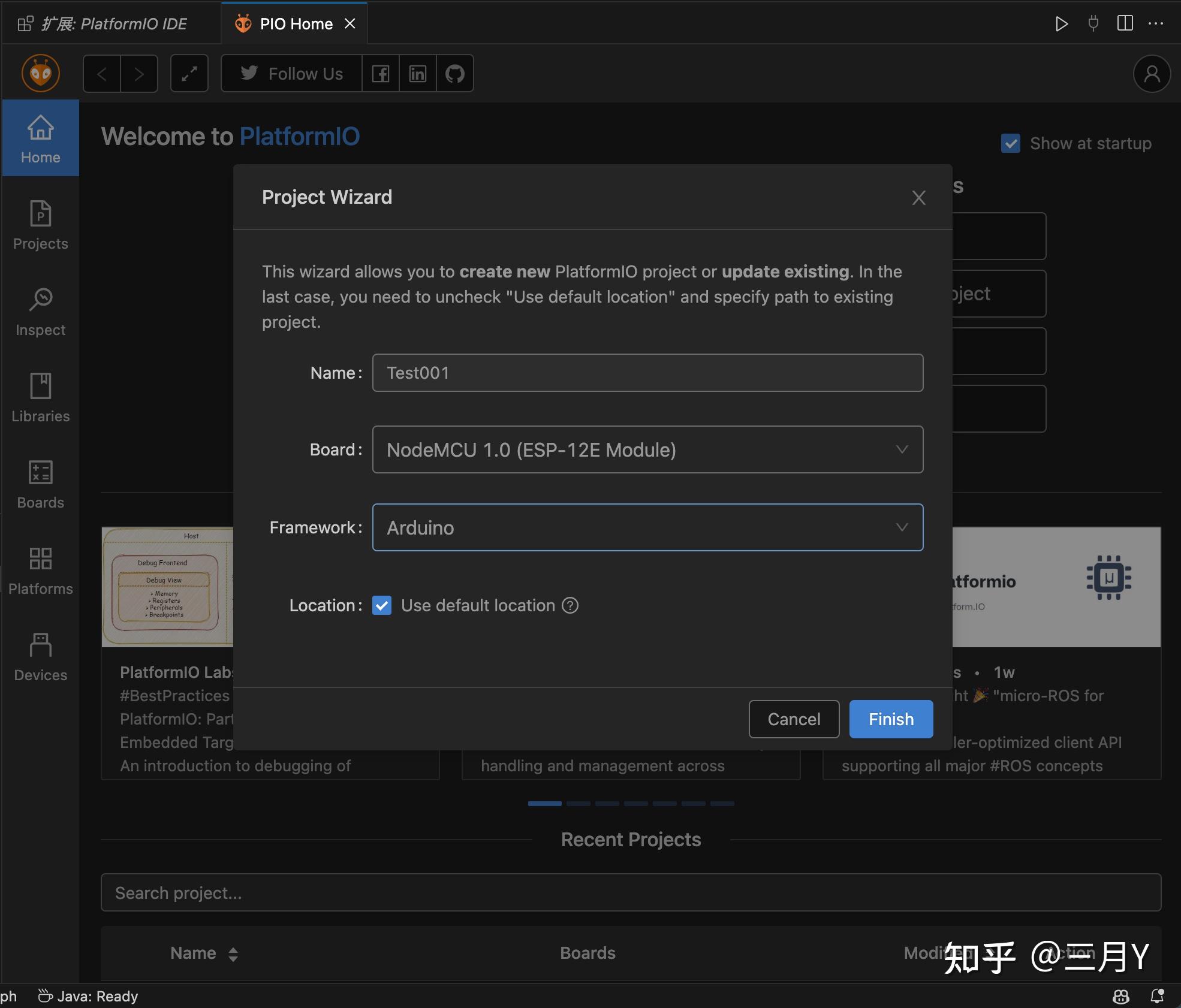The height and width of the screenshot is (1008, 1181).
Task: Open the Devices panel
Action: click(40, 657)
